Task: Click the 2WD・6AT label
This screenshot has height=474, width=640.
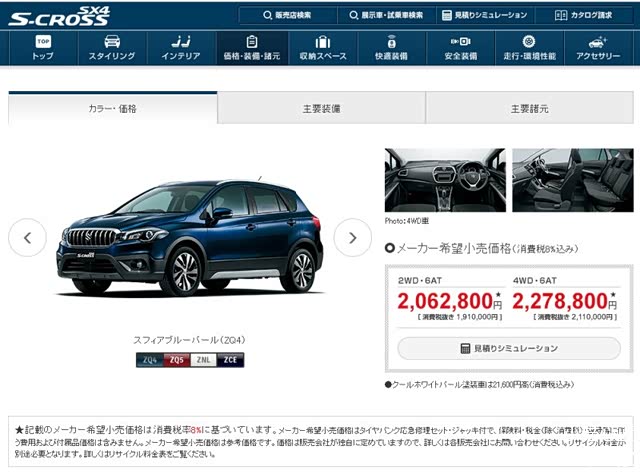Action: click(420, 280)
